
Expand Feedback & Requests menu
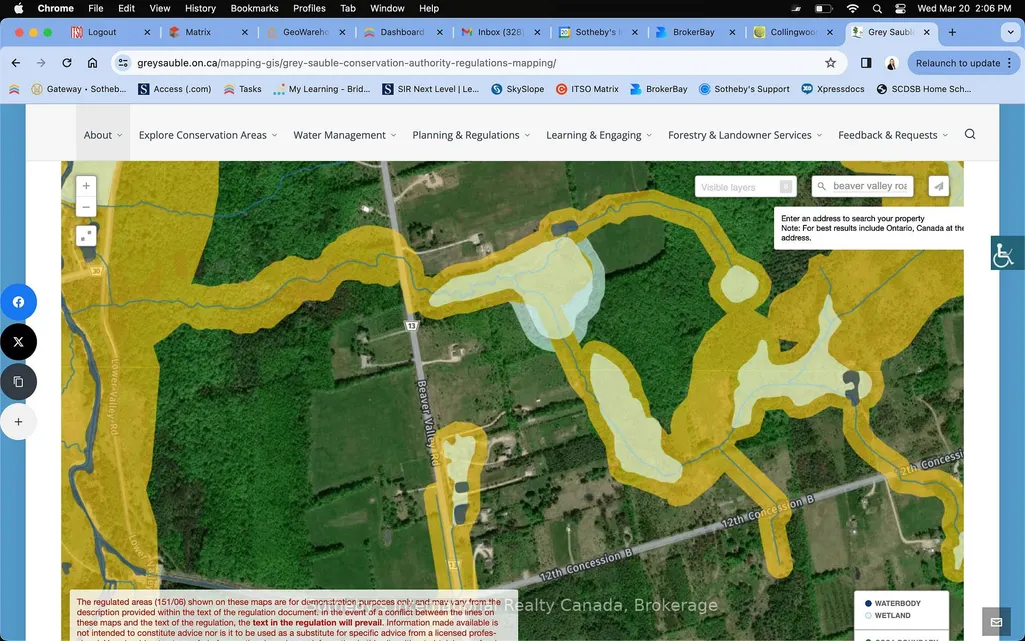[893, 135]
